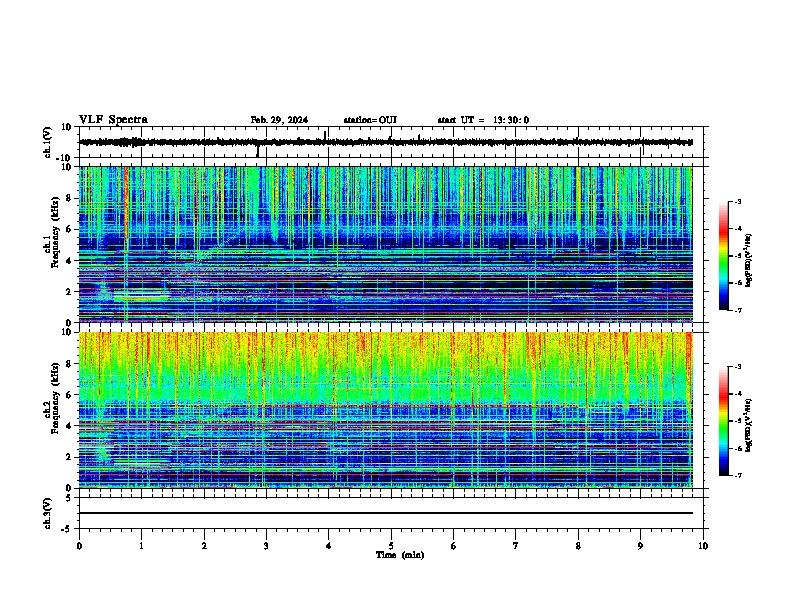Click the time axis tick label '9'
The width and height of the screenshot is (792, 612).
640,546
